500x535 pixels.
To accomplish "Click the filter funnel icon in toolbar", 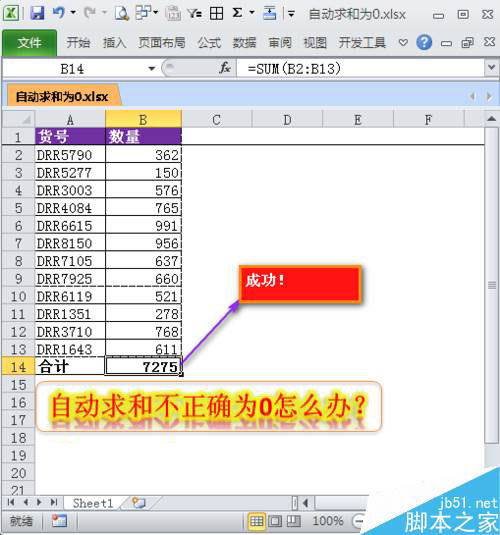I will click(x=195, y=13).
